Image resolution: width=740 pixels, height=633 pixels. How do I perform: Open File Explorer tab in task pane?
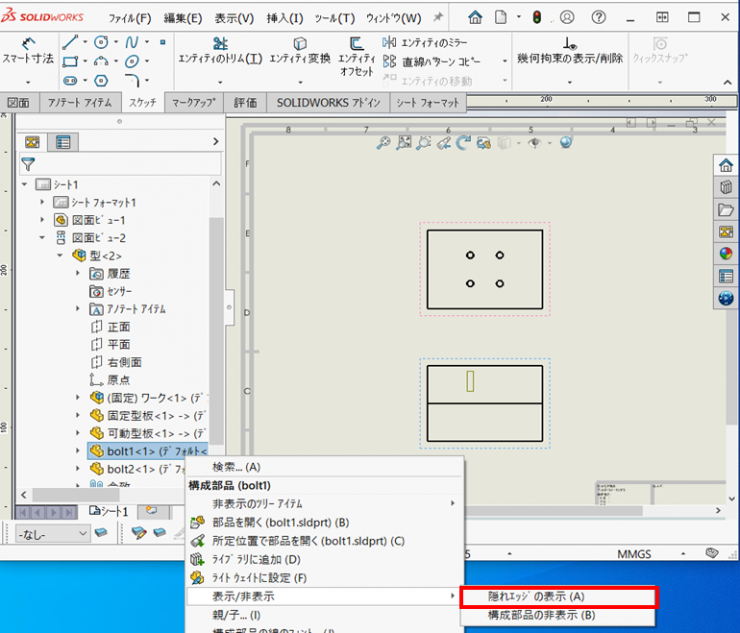[x=726, y=210]
